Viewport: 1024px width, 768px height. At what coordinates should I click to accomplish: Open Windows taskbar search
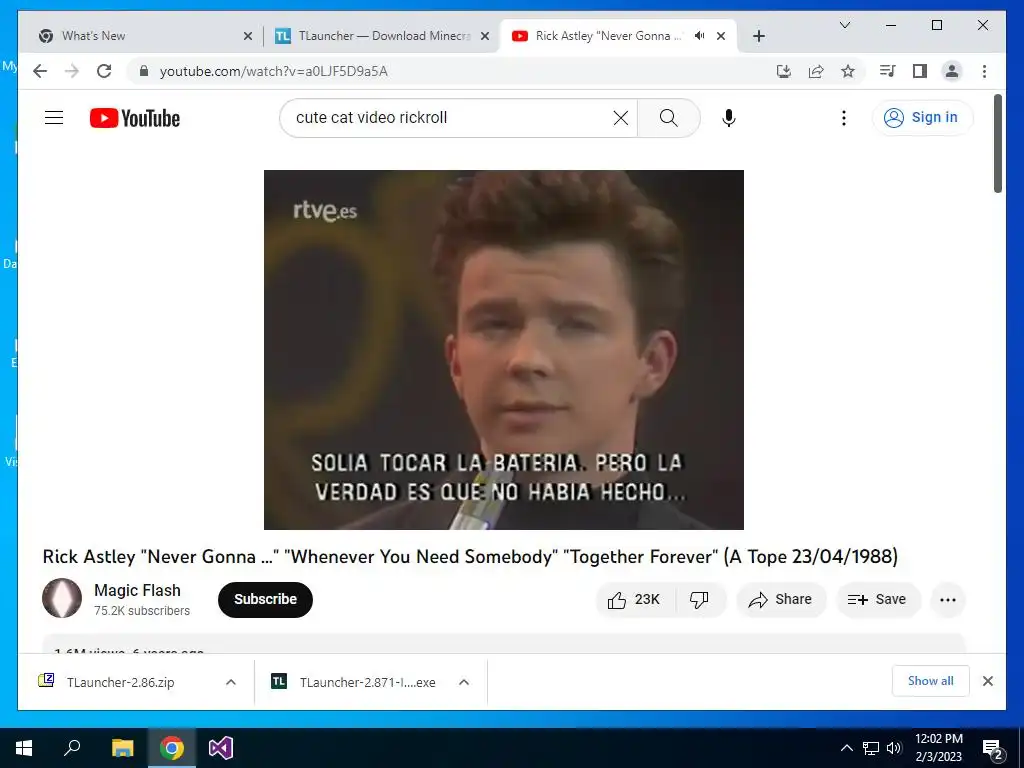click(72, 748)
